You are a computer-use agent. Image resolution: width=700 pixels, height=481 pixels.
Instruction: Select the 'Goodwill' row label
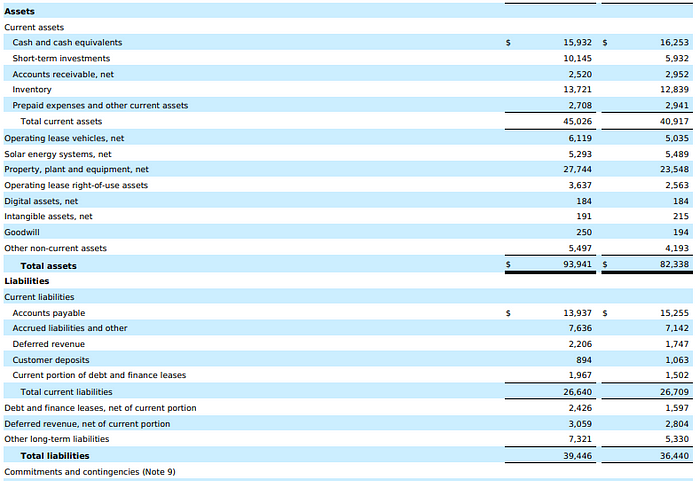coord(22,233)
